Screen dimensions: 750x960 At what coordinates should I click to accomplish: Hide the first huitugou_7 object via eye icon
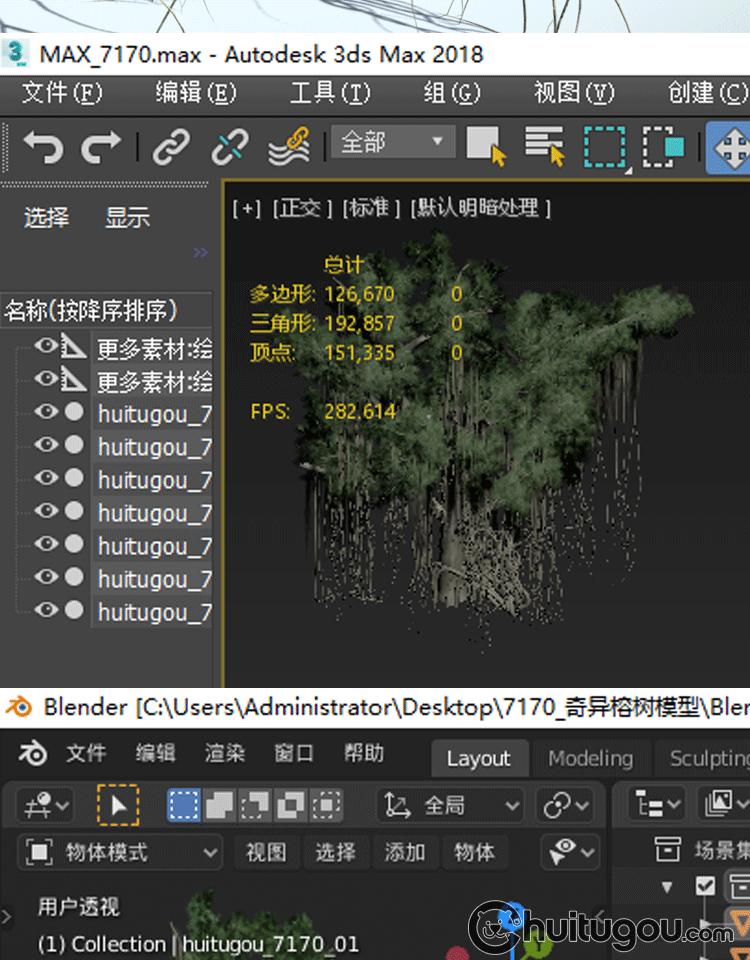tap(45, 411)
